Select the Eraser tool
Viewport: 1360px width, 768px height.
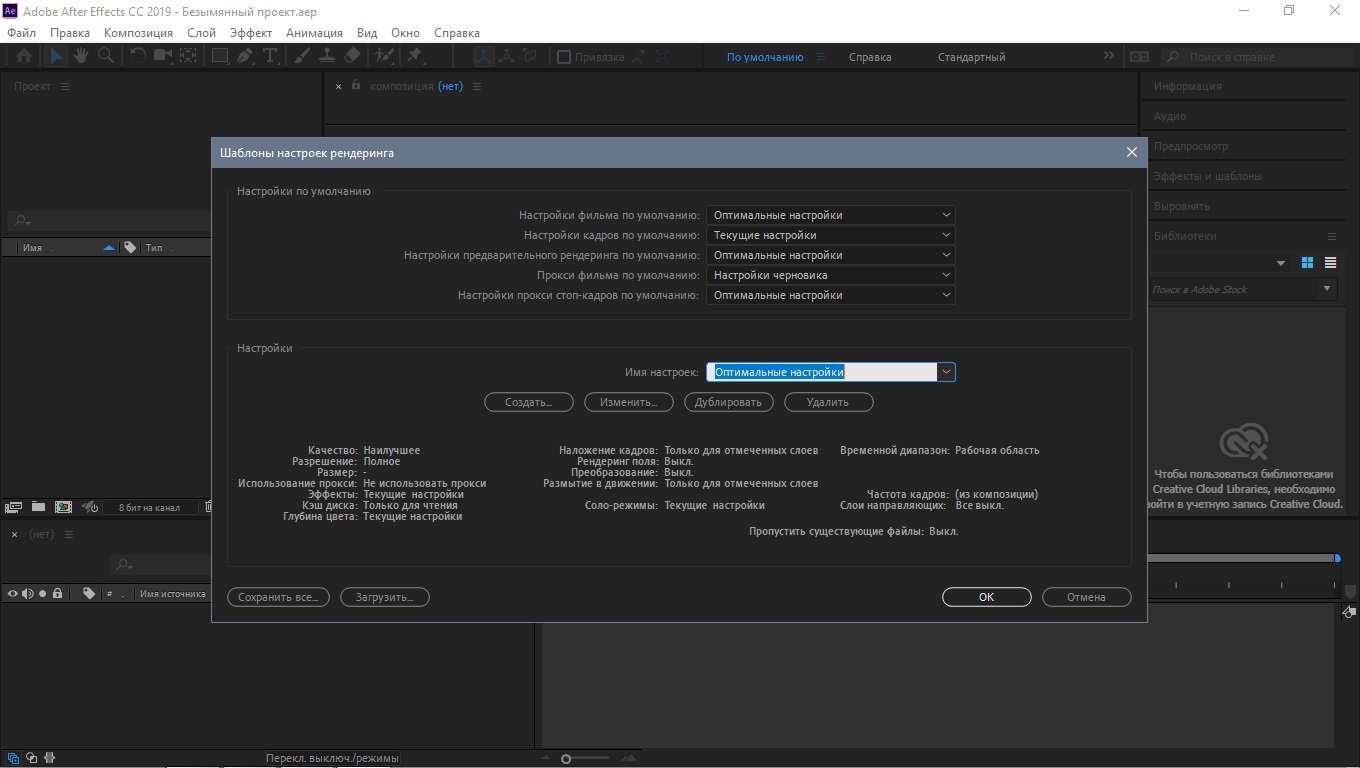[352, 57]
